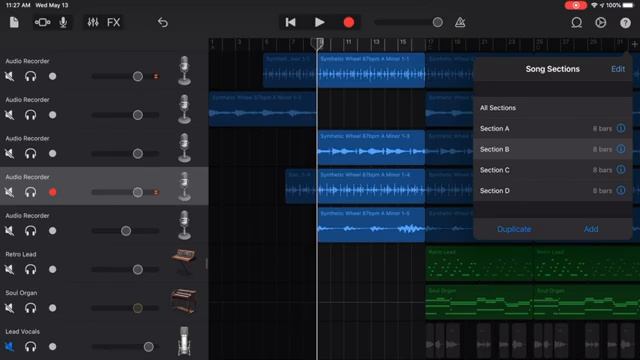
Task: Tap bar 15 on the ruler
Action: click(x=403, y=42)
